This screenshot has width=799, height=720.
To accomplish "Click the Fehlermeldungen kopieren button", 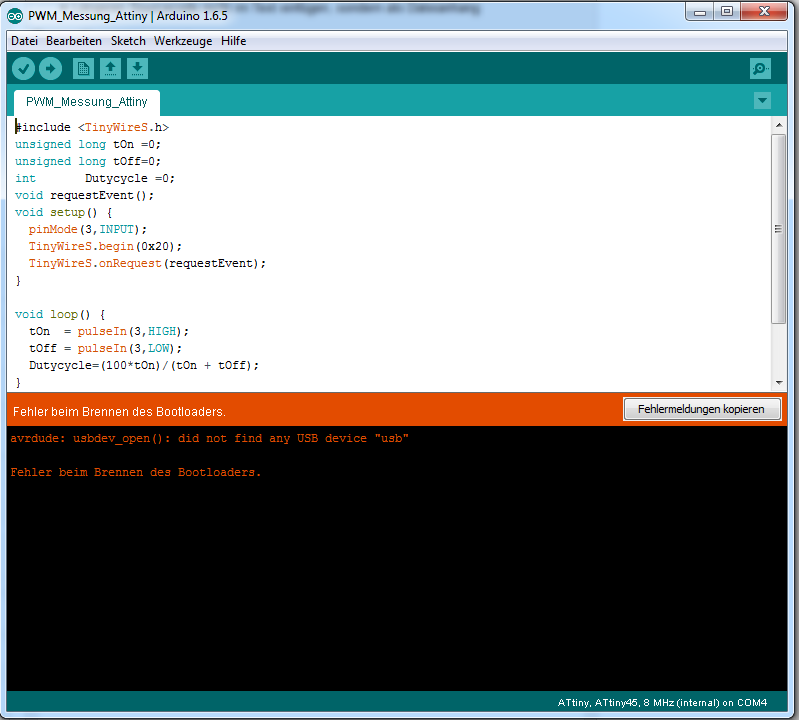I will pos(702,409).
